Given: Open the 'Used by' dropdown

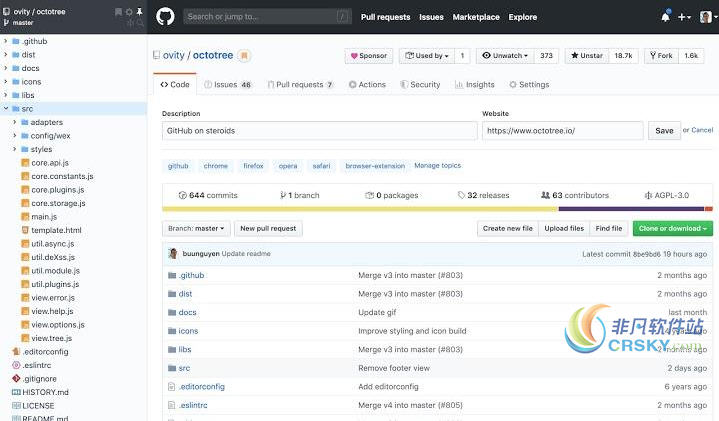Looking at the screenshot, I should pyautogui.click(x=427, y=55).
